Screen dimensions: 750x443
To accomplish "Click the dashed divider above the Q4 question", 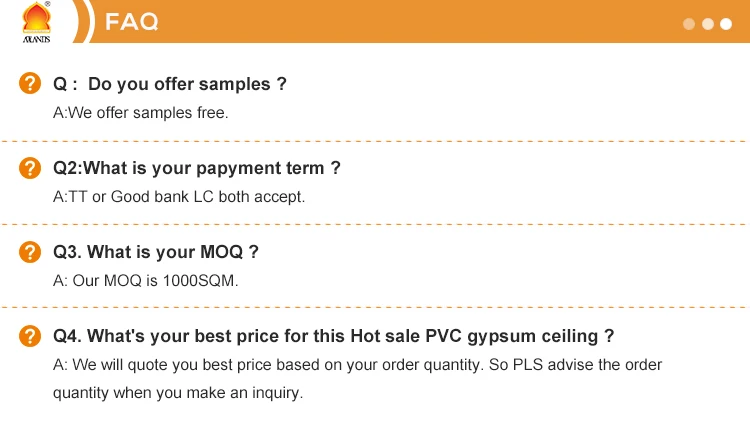I will pos(375,308).
